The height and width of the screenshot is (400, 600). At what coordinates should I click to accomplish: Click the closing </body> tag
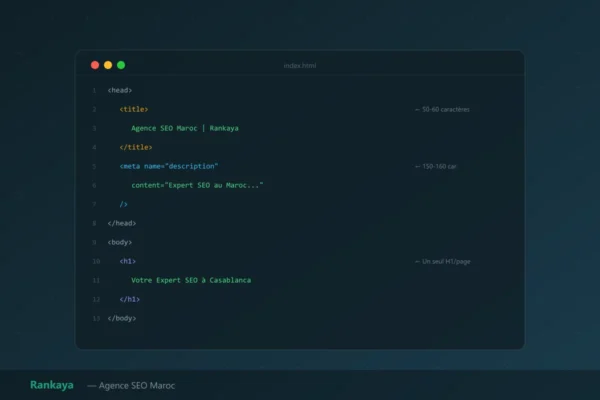pyautogui.click(x=122, y=318)
